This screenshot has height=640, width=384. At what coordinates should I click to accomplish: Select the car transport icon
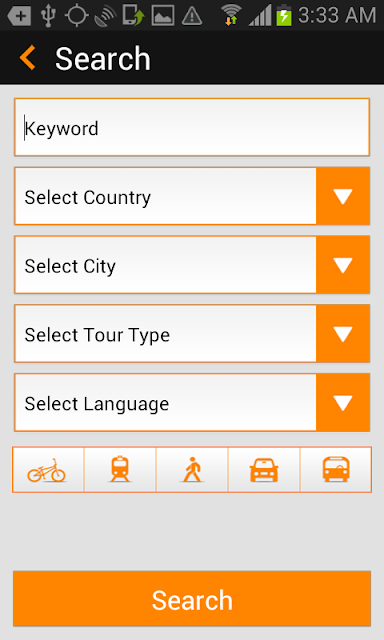coord(264,469)
